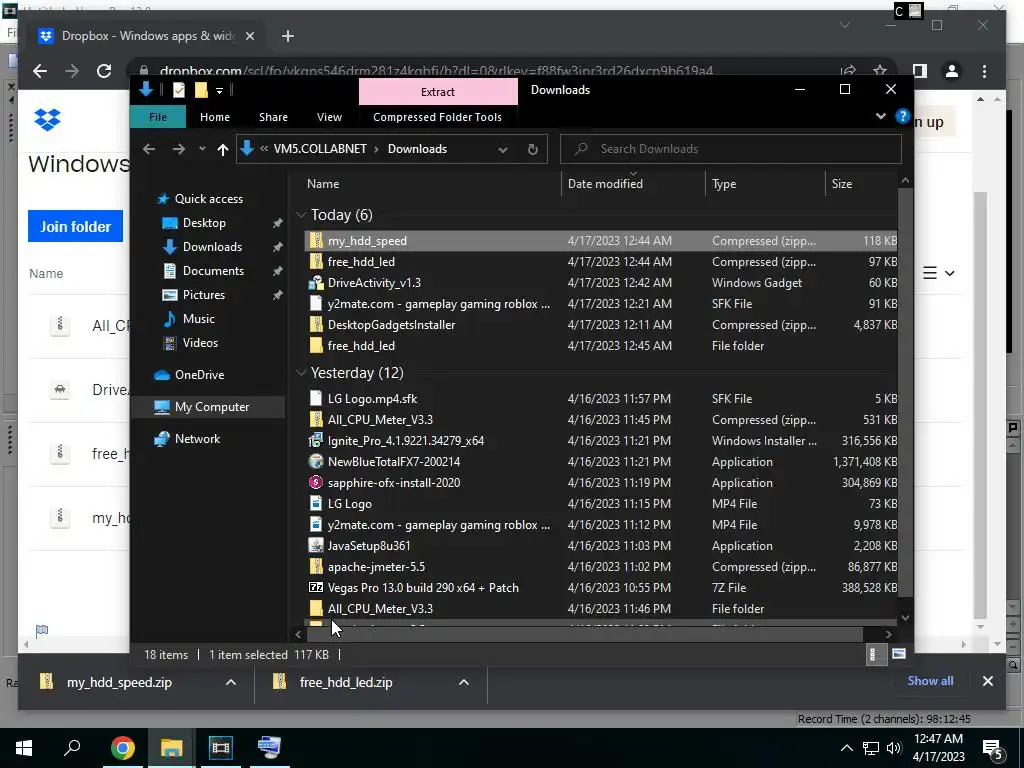The image size is (1024, 768).
Task: Select the Ignite_Pro installer icon
Action: [x=316, y=440]
